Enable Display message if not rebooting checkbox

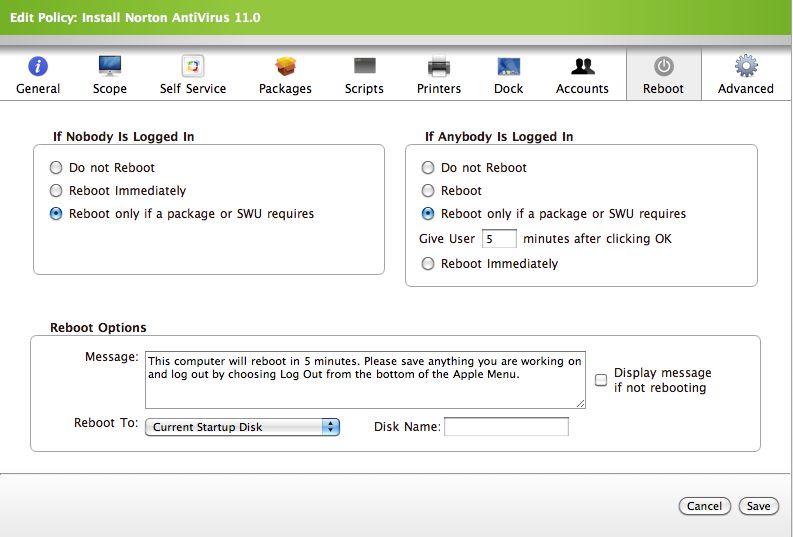(x=601, y=380)
